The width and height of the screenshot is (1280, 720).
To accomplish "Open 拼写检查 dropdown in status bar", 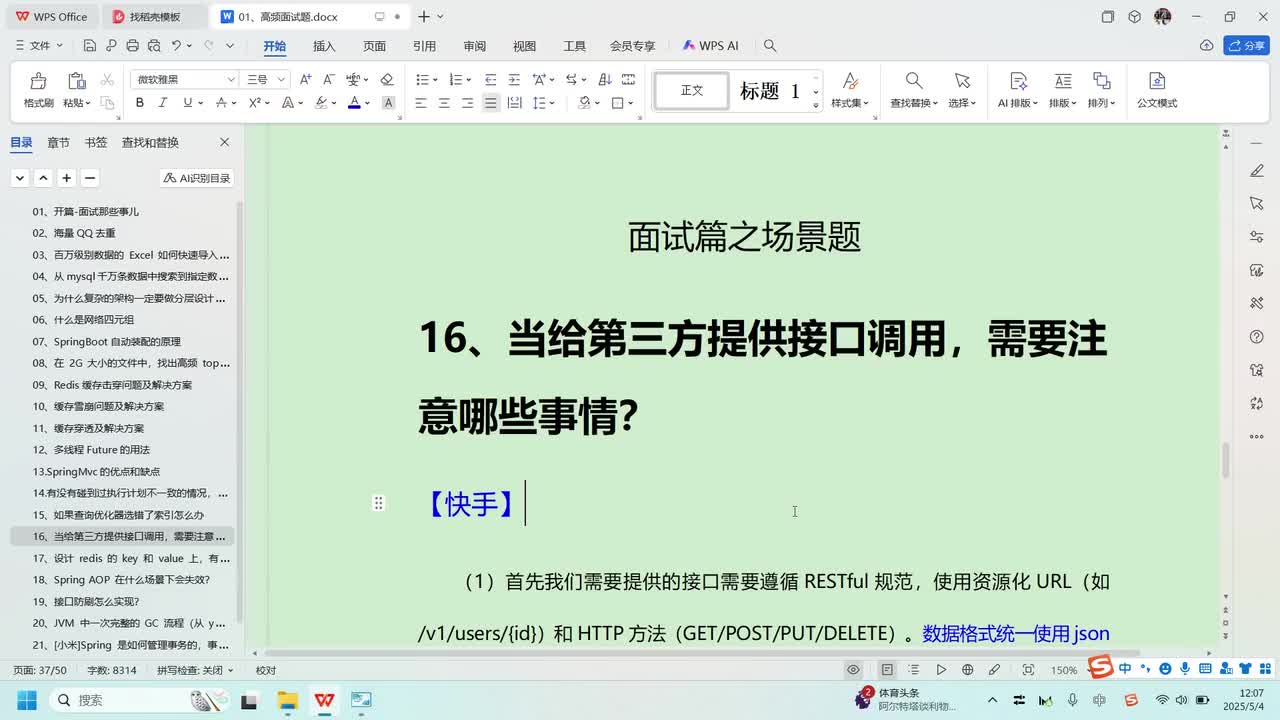I will pyautogui.click(x=195, y=670).
